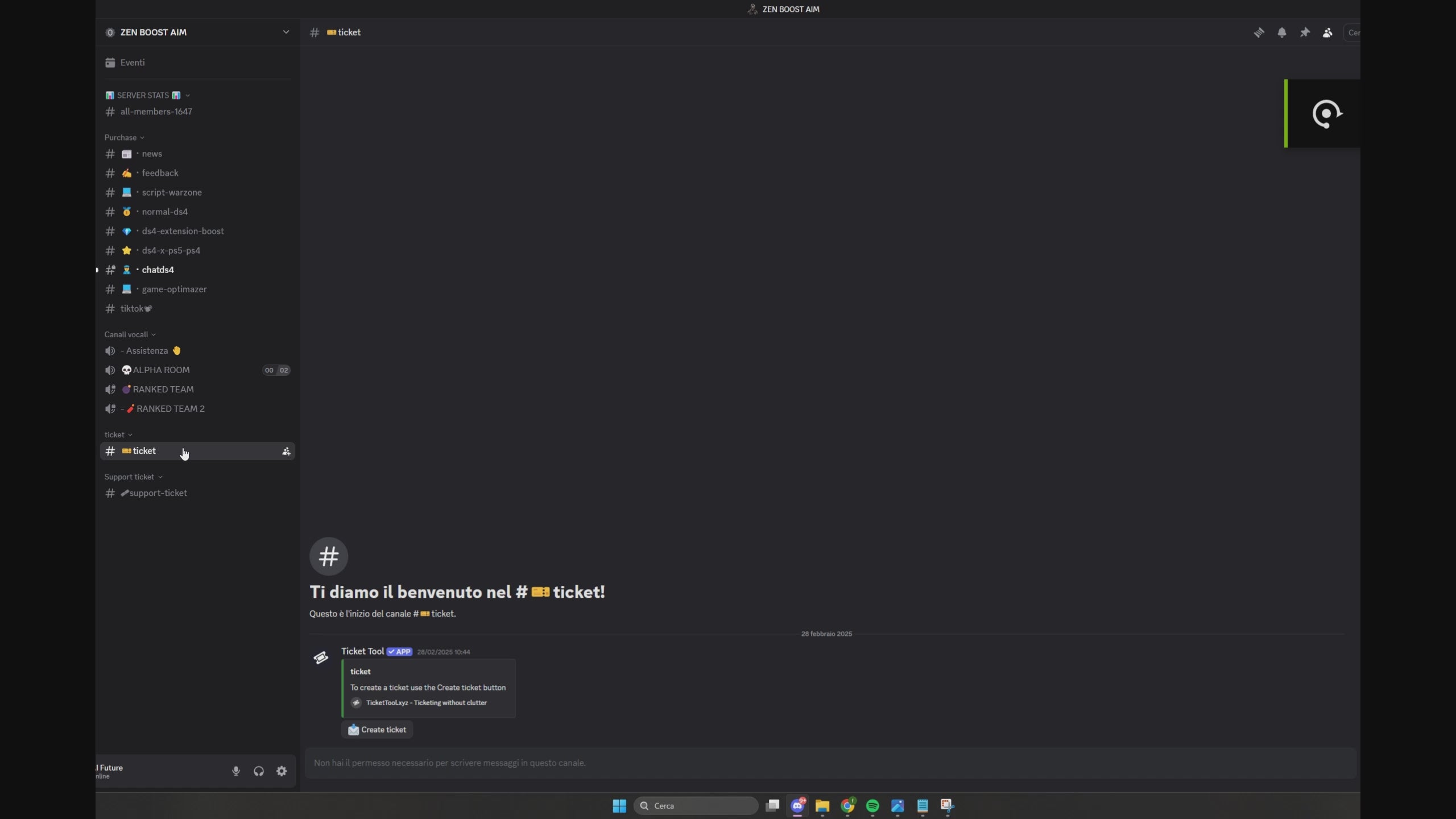Open the news channel
Screen dimensions: 1456x819
click(x=197, y=154)
